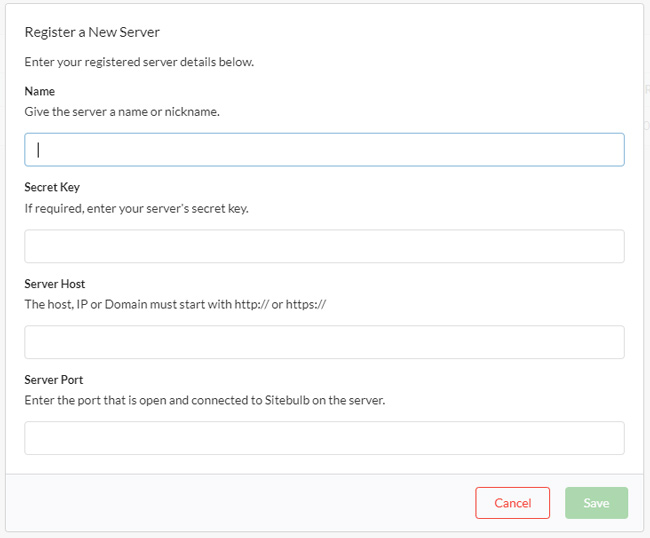Click empty footer area left of Cancel
The height and width of the screenshot is (538, 650).
pyautogui.click(x=240, y=503)
